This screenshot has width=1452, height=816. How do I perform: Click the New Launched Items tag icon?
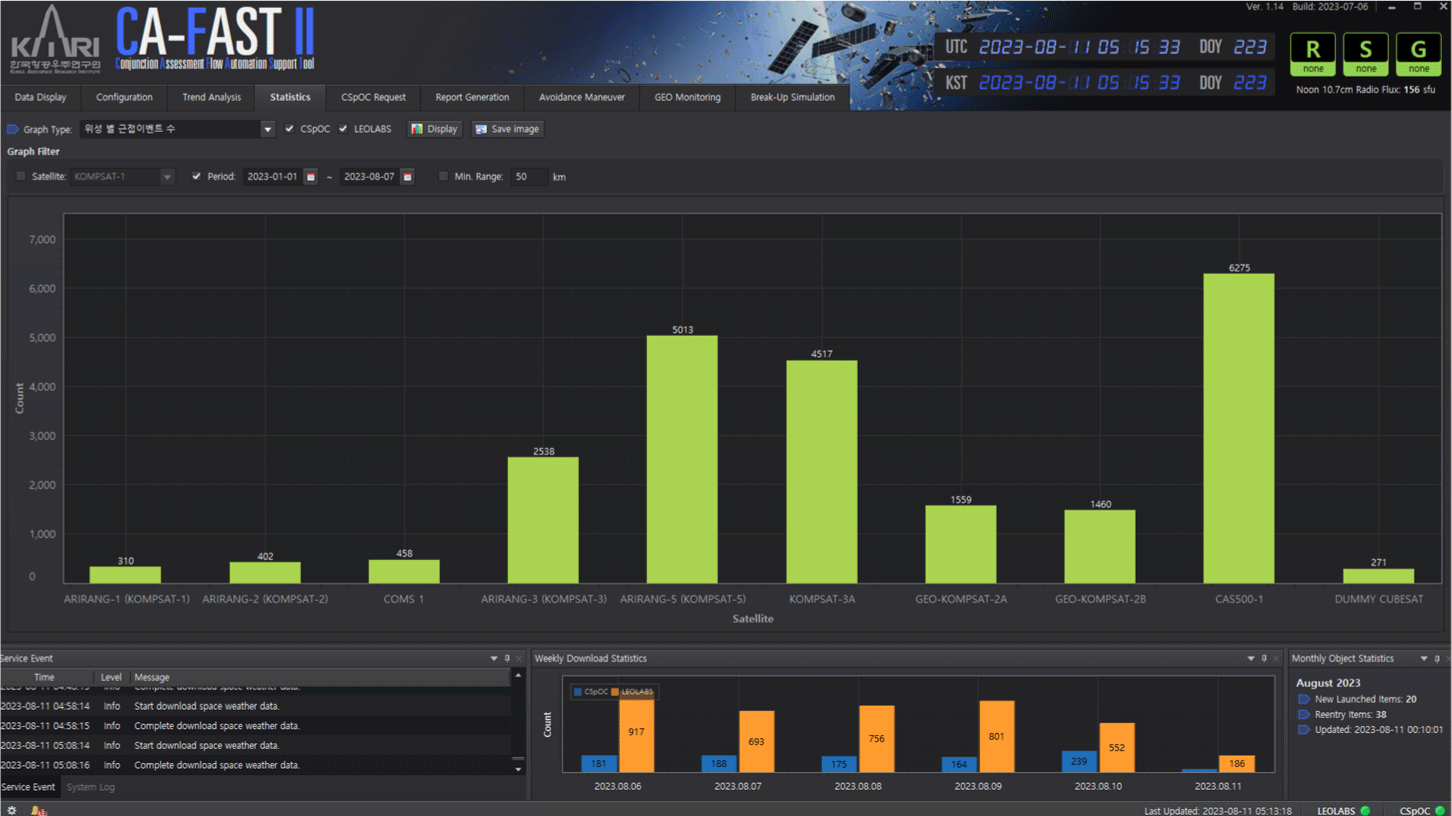pyautogui.click(x=1304, y=699)
